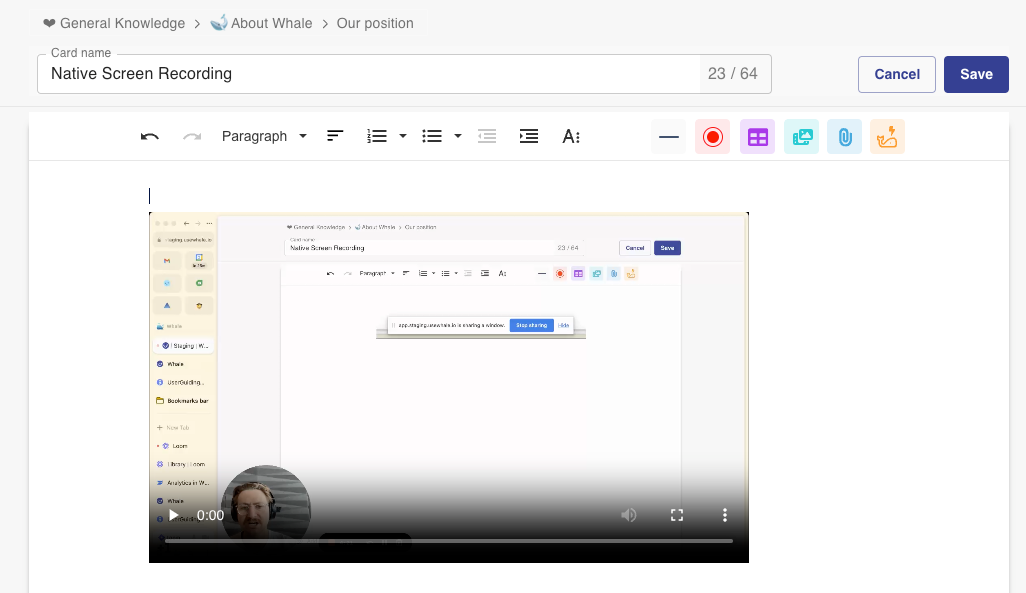Open bulleted list style options arrow
Screen dimensions: 1026x593
458,136
